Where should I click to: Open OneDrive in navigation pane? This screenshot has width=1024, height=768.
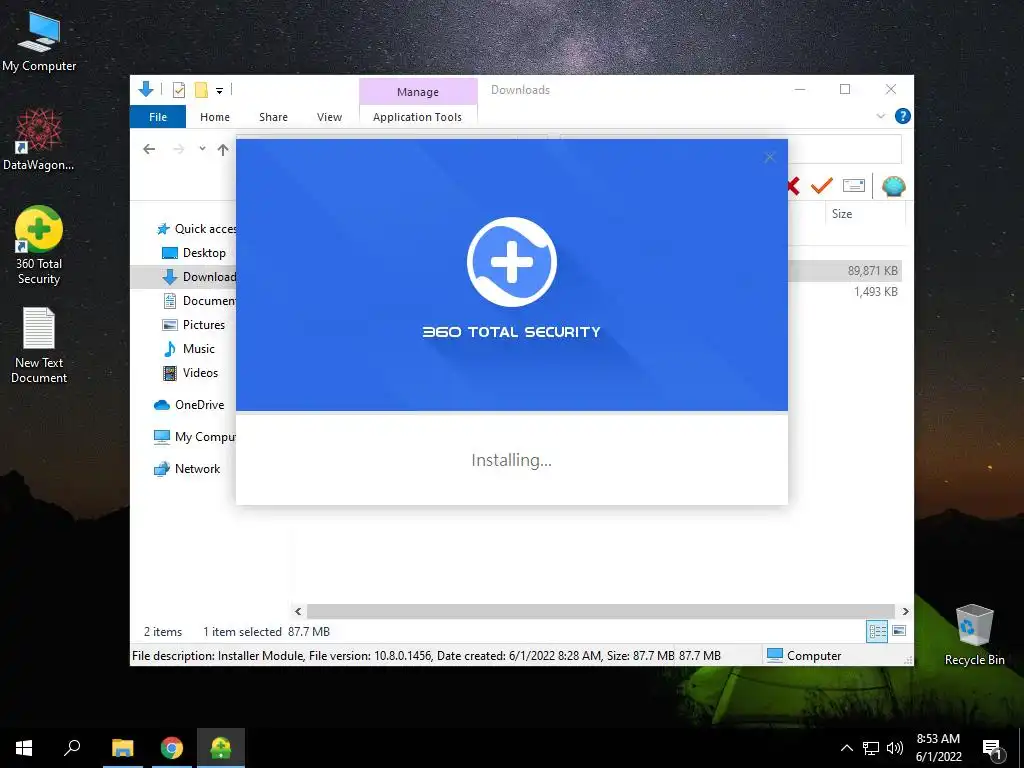(x=189, y=405)
